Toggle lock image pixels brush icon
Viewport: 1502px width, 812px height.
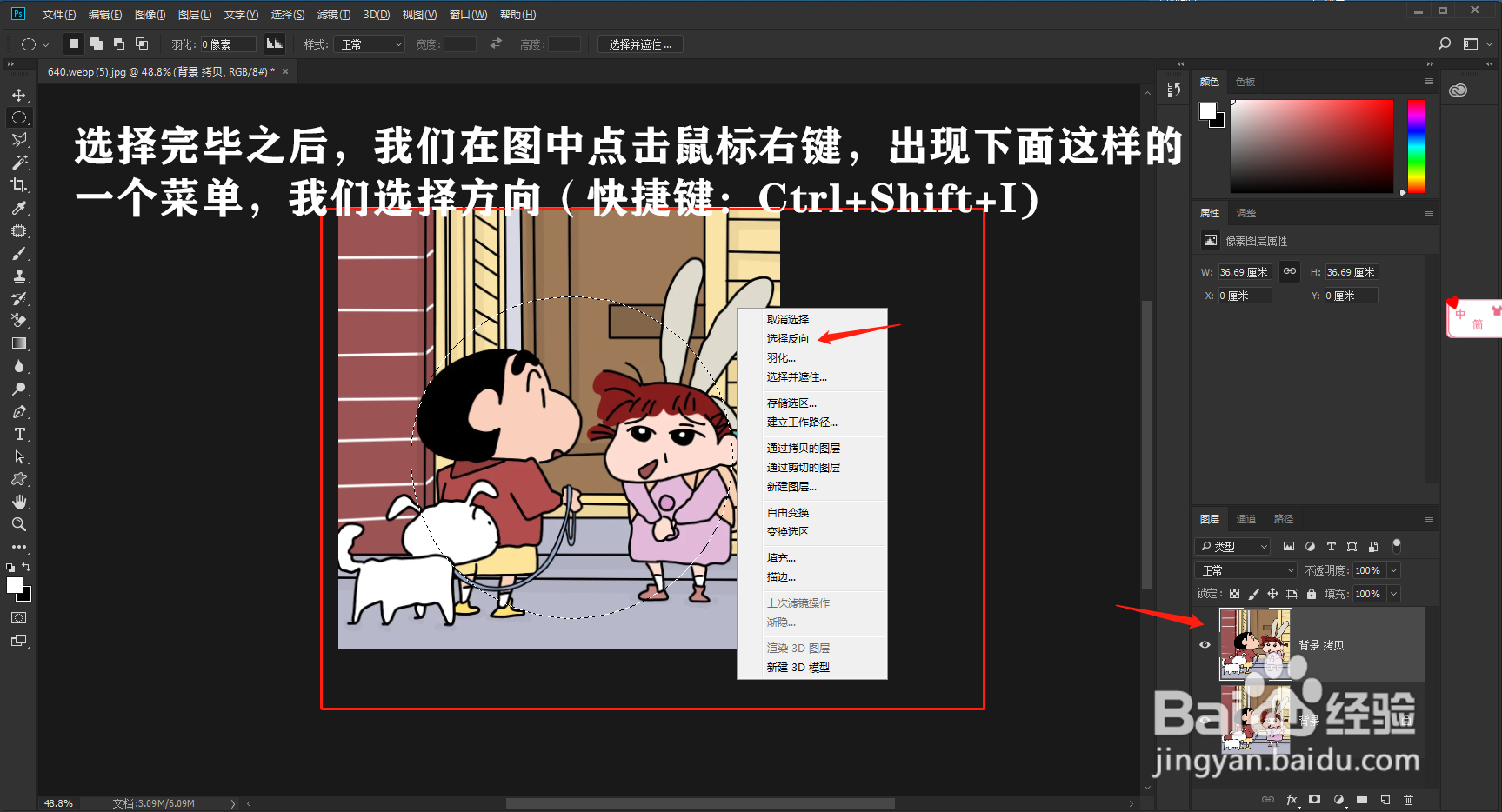tap(1253, 594)
